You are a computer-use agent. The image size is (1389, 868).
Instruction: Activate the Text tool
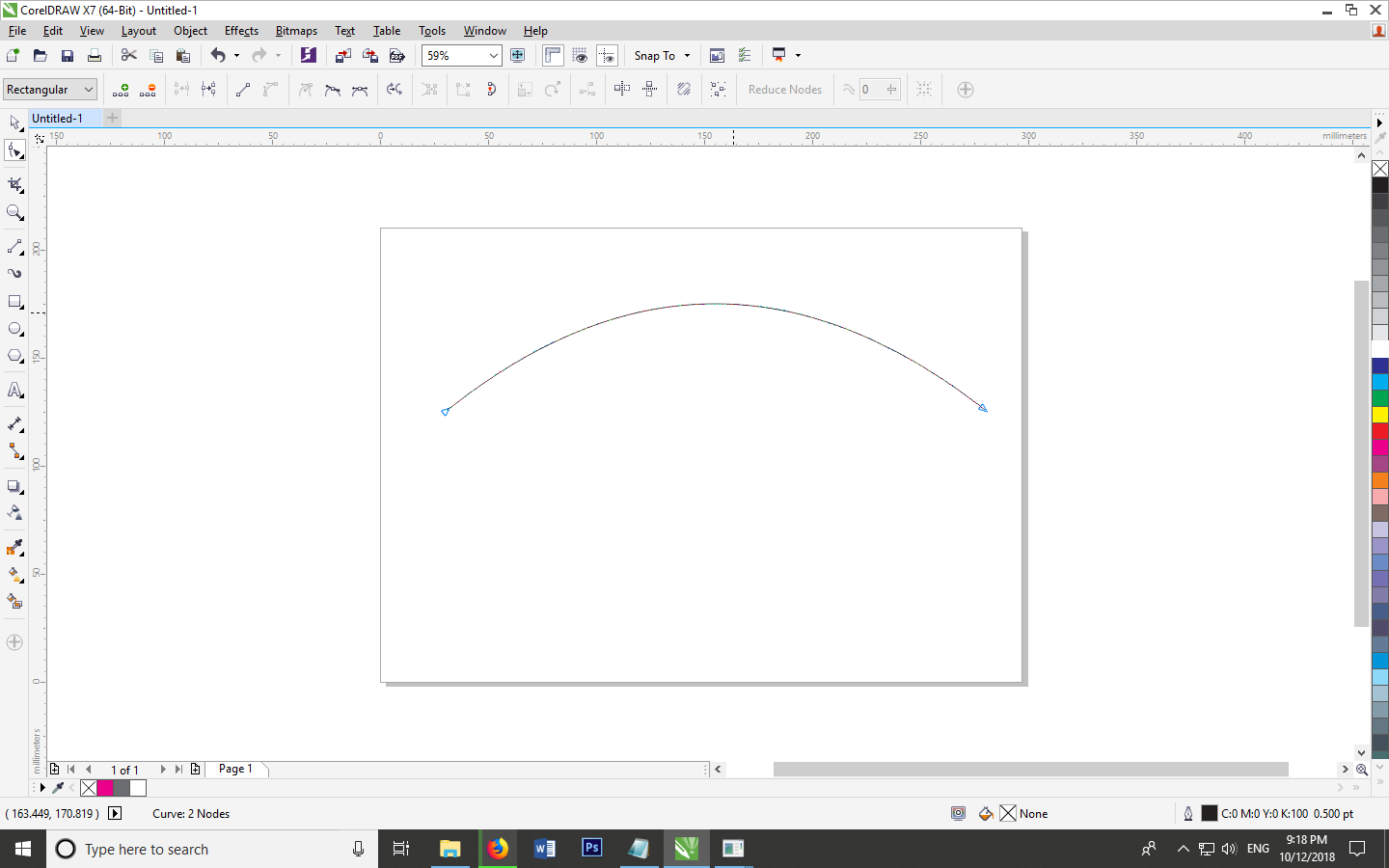tap(14, 391)
